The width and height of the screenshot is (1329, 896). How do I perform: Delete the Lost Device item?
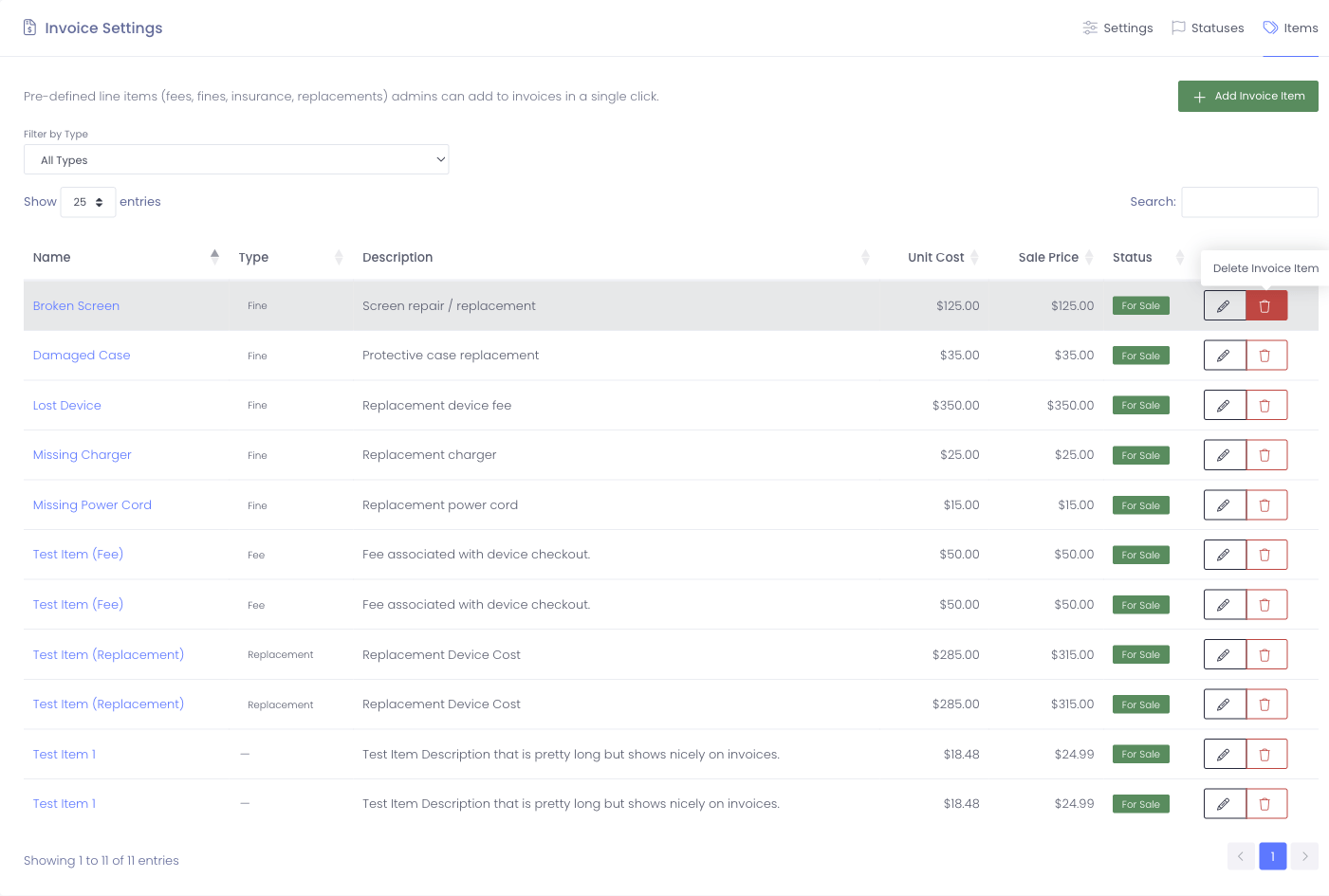(x=1266, y=405)
